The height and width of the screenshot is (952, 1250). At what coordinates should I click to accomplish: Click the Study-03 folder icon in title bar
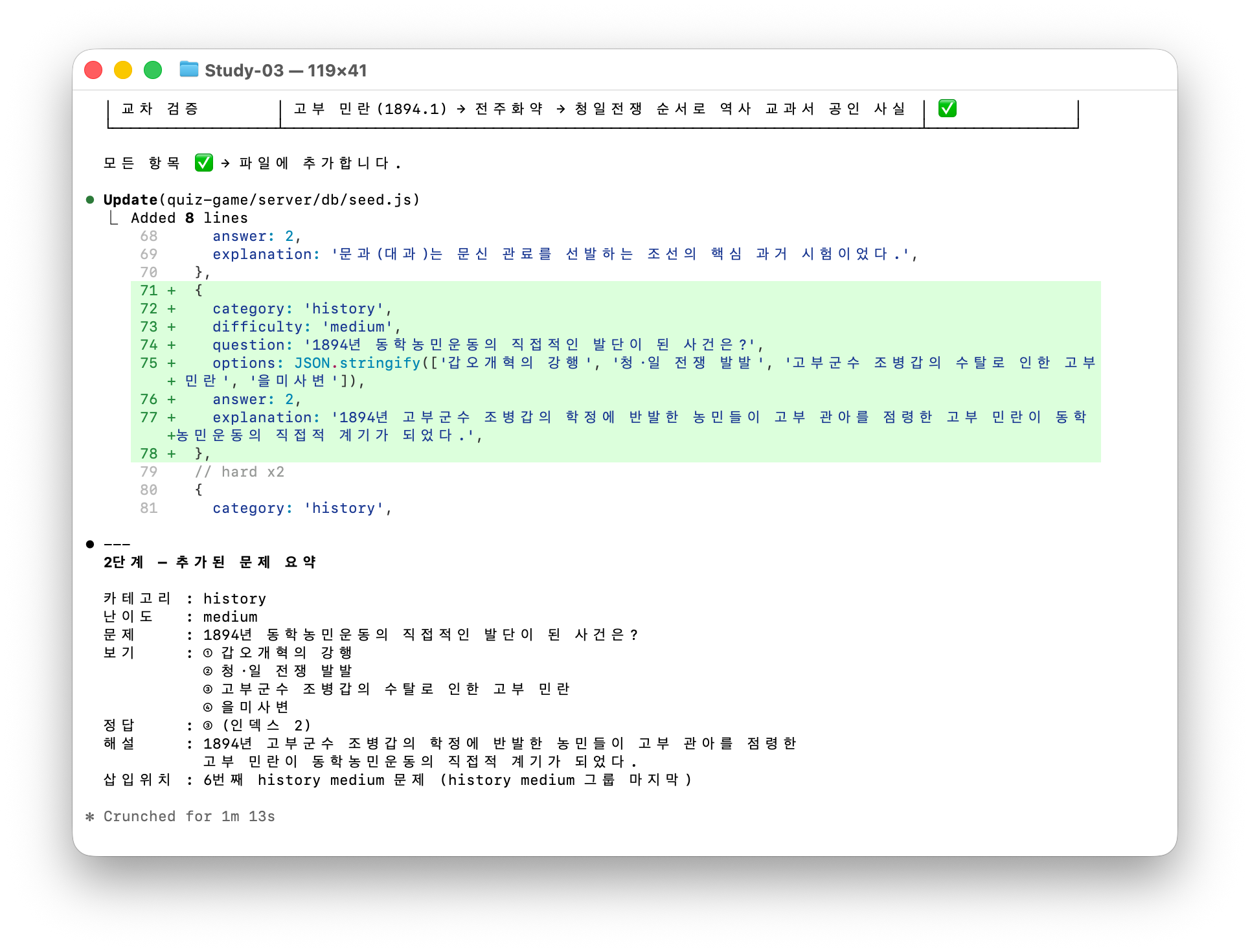(x=188, y=69)
